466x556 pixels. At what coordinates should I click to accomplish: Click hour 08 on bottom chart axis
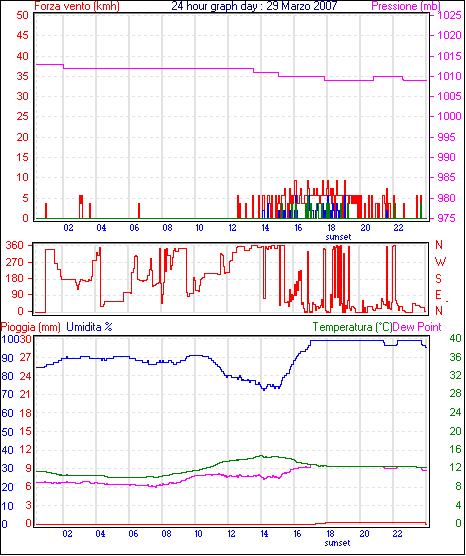[x=166, y=534]
